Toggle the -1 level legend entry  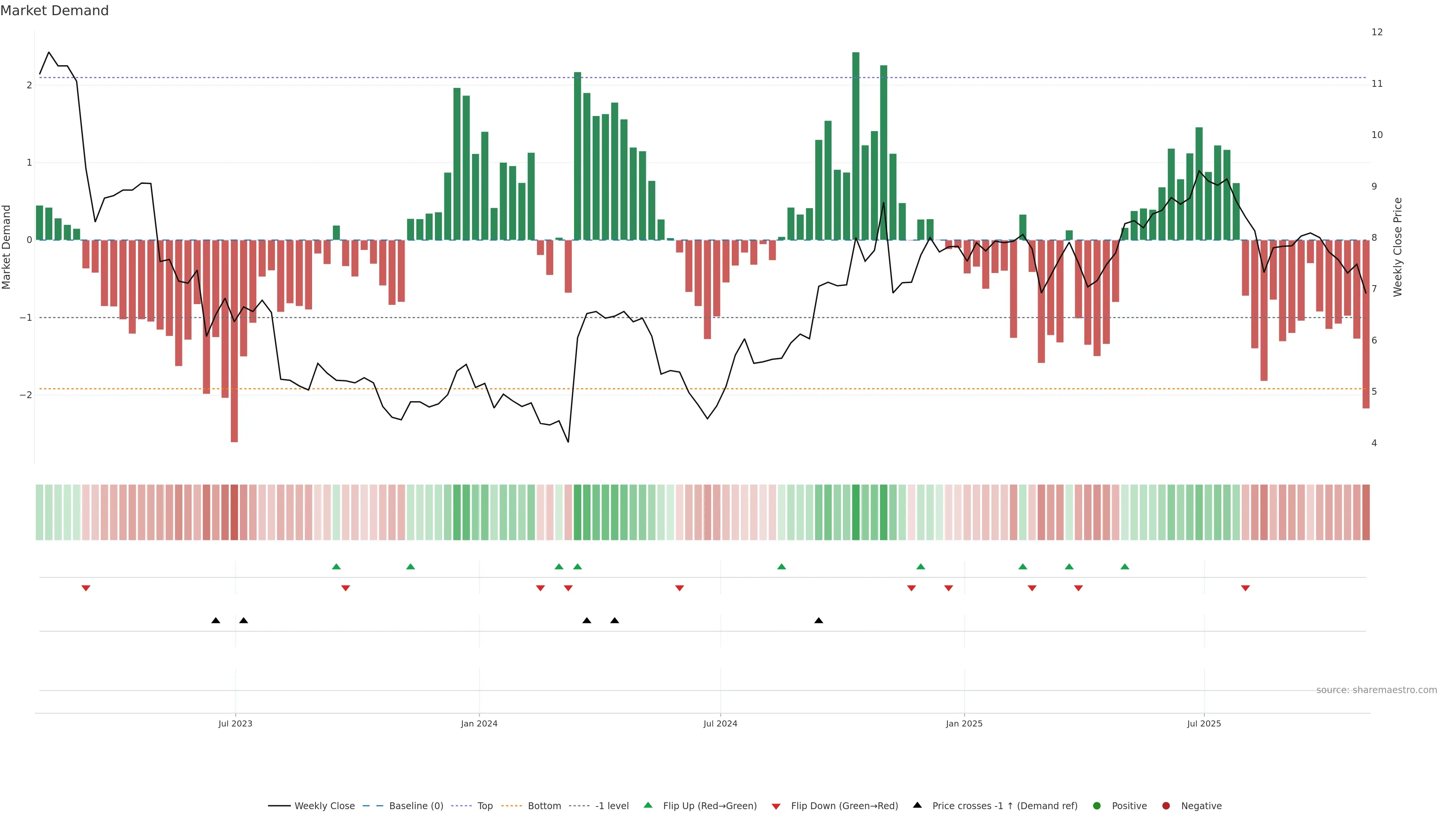(612, 805)
